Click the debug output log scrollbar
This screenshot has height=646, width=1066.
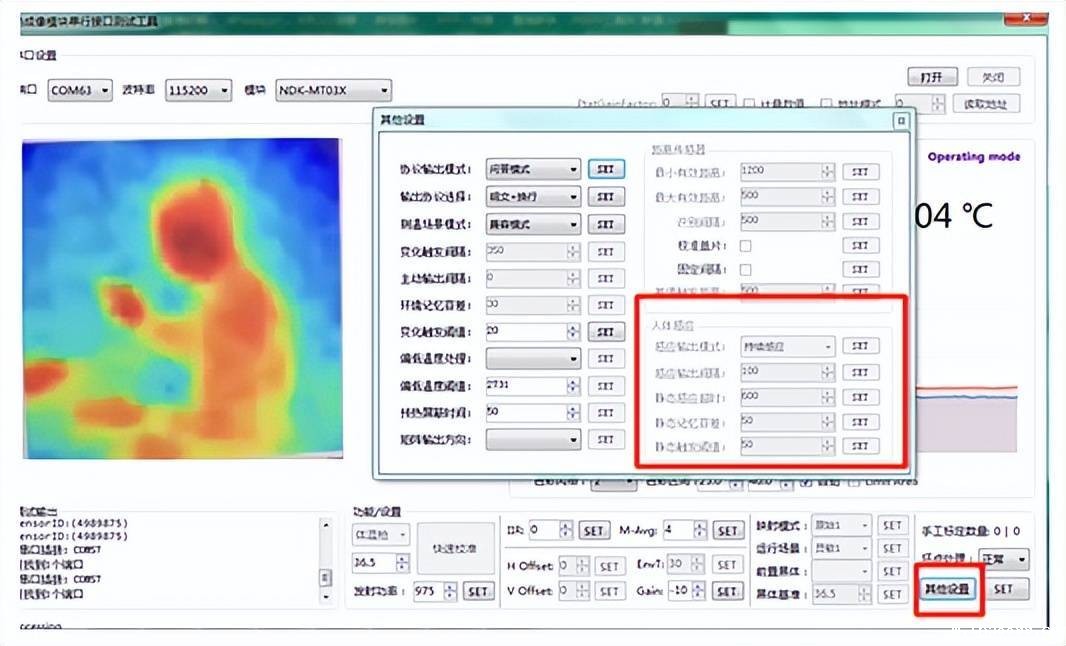(324, 560)
